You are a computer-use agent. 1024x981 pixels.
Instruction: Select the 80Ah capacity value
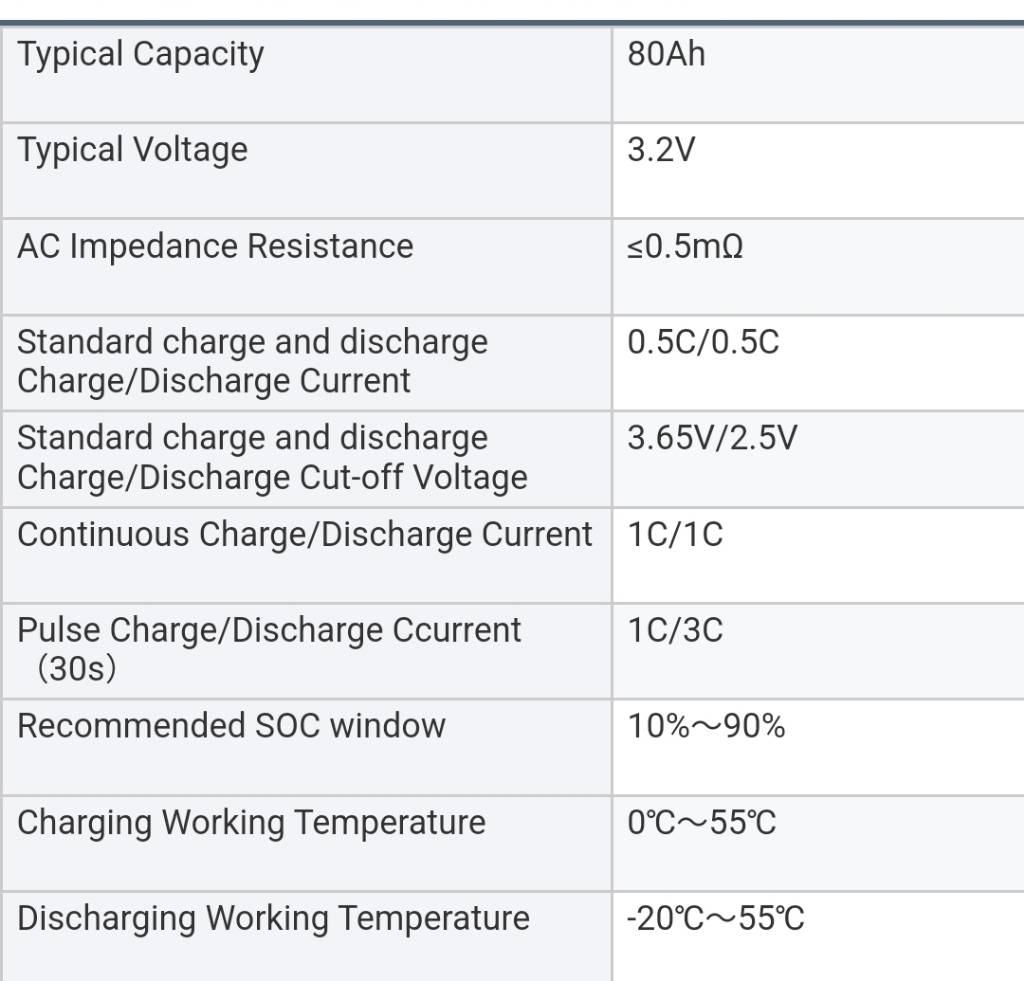click(x=666, y=54)
